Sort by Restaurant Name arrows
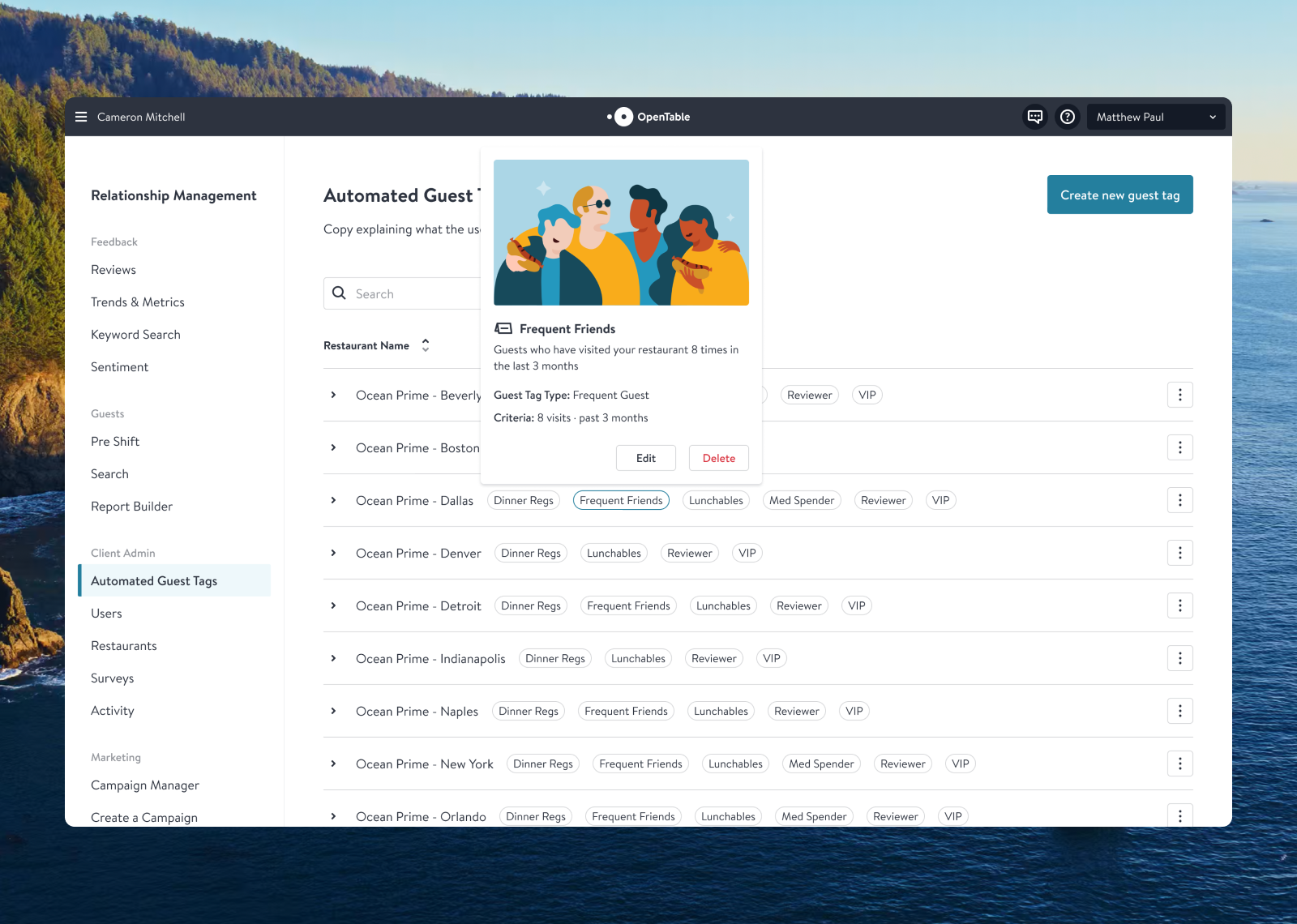Image resolution: width=1297 pixels, height=924 pixels. pos(426,345)
